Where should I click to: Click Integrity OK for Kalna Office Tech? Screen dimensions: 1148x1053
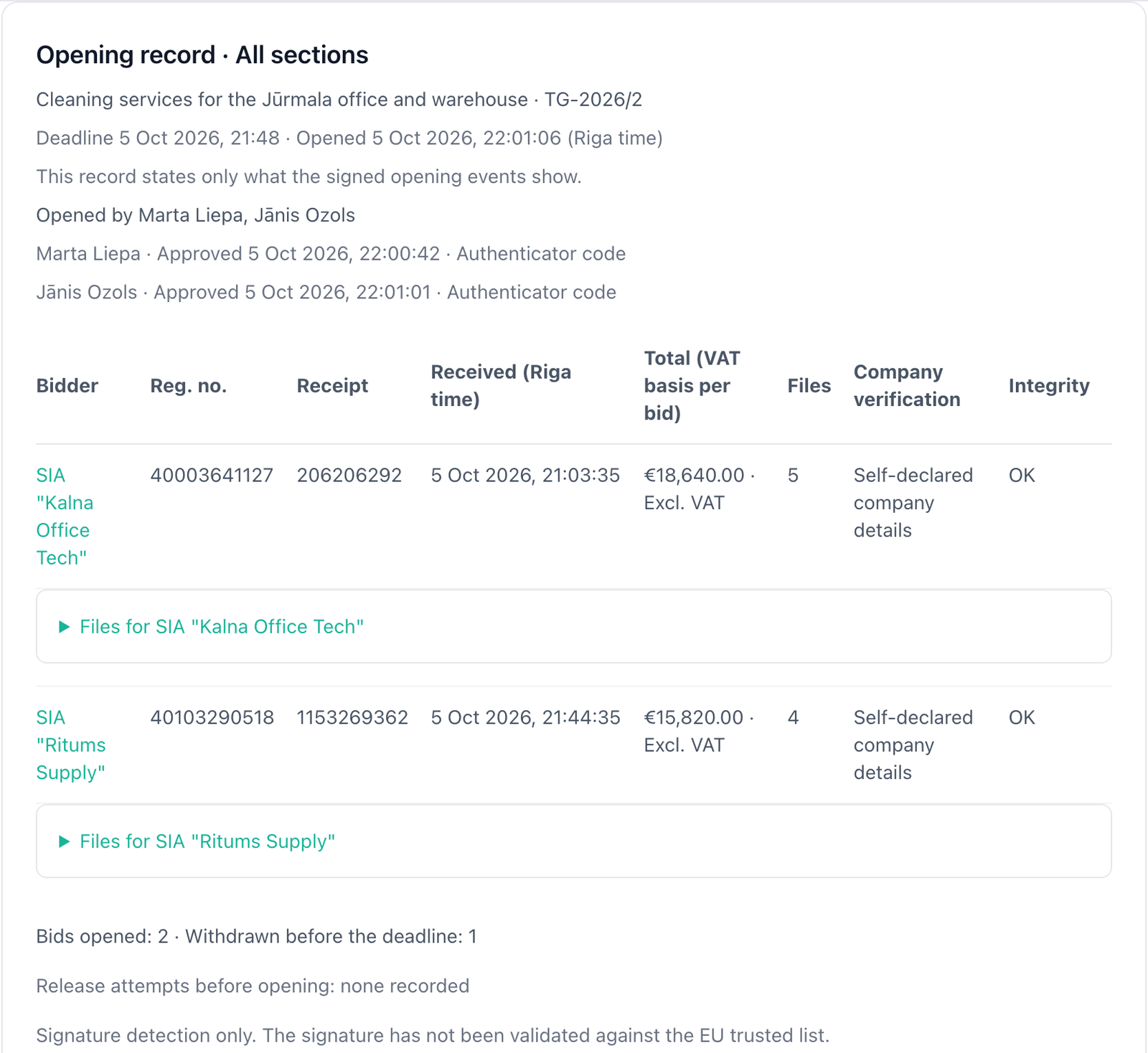(x=1022, y=476)
